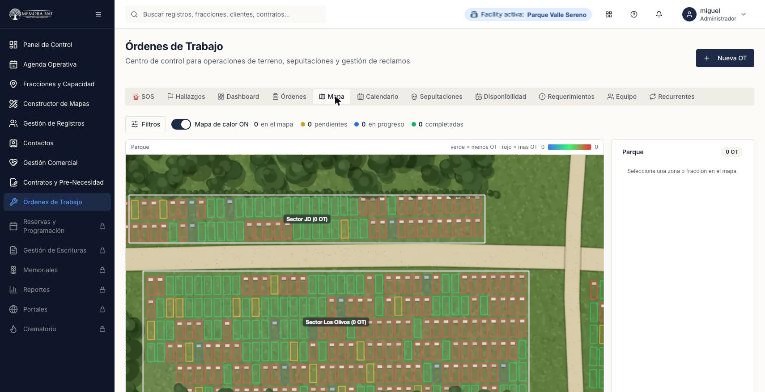
Task: Select Órdenes de Trabajo sidebar item
Action: pos(57,202)
